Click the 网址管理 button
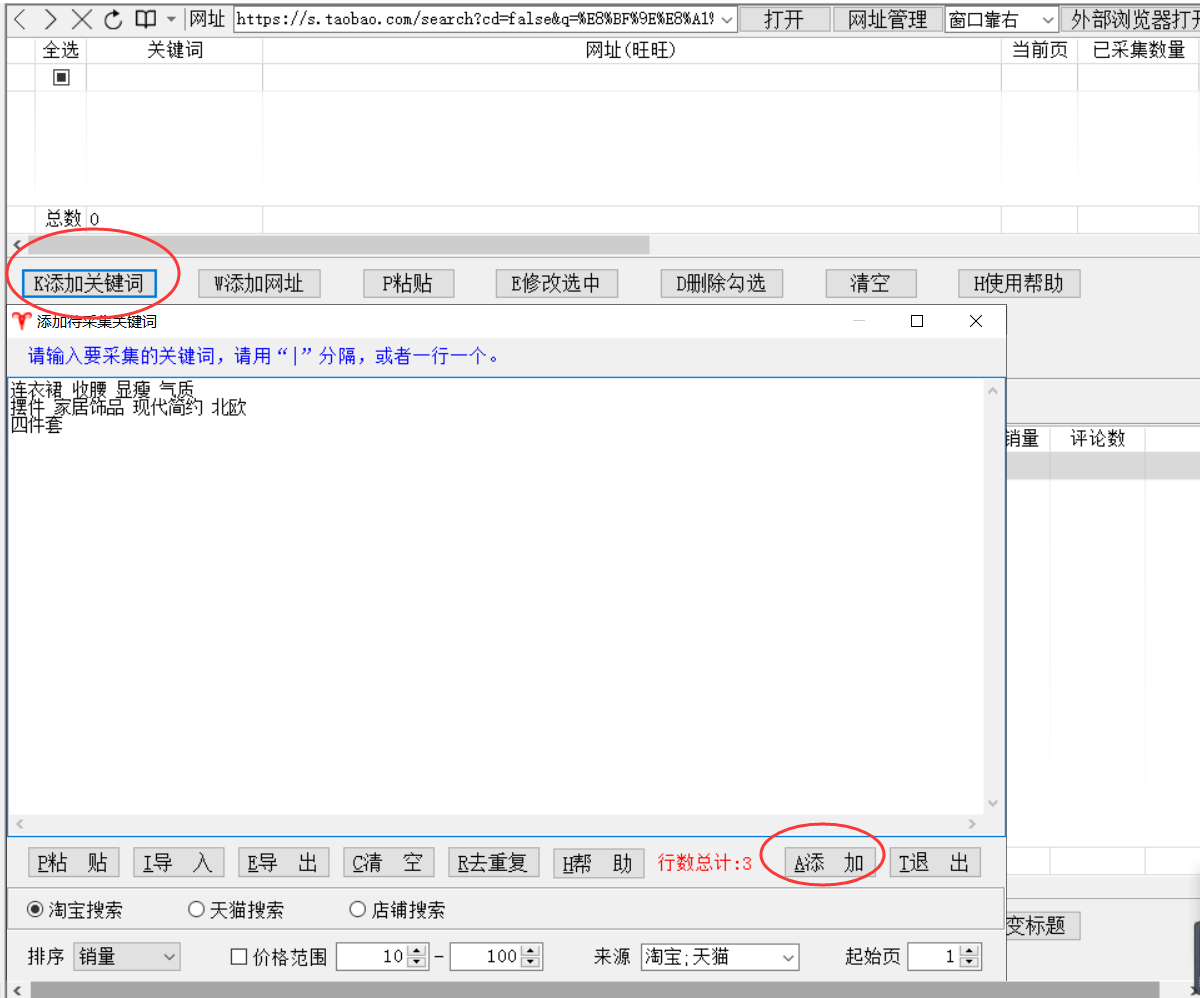Image resolution: width=1200 pixels, height=998 pixels. point(887,19)
